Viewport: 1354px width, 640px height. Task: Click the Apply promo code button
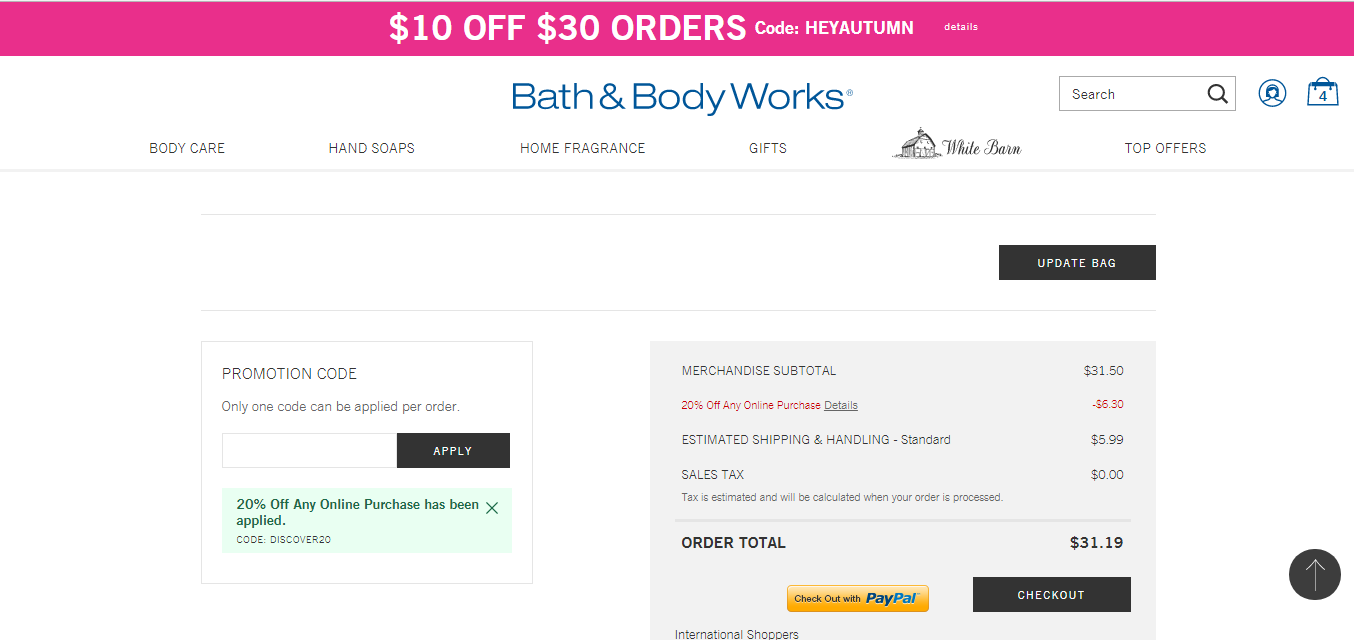[453, 451]
